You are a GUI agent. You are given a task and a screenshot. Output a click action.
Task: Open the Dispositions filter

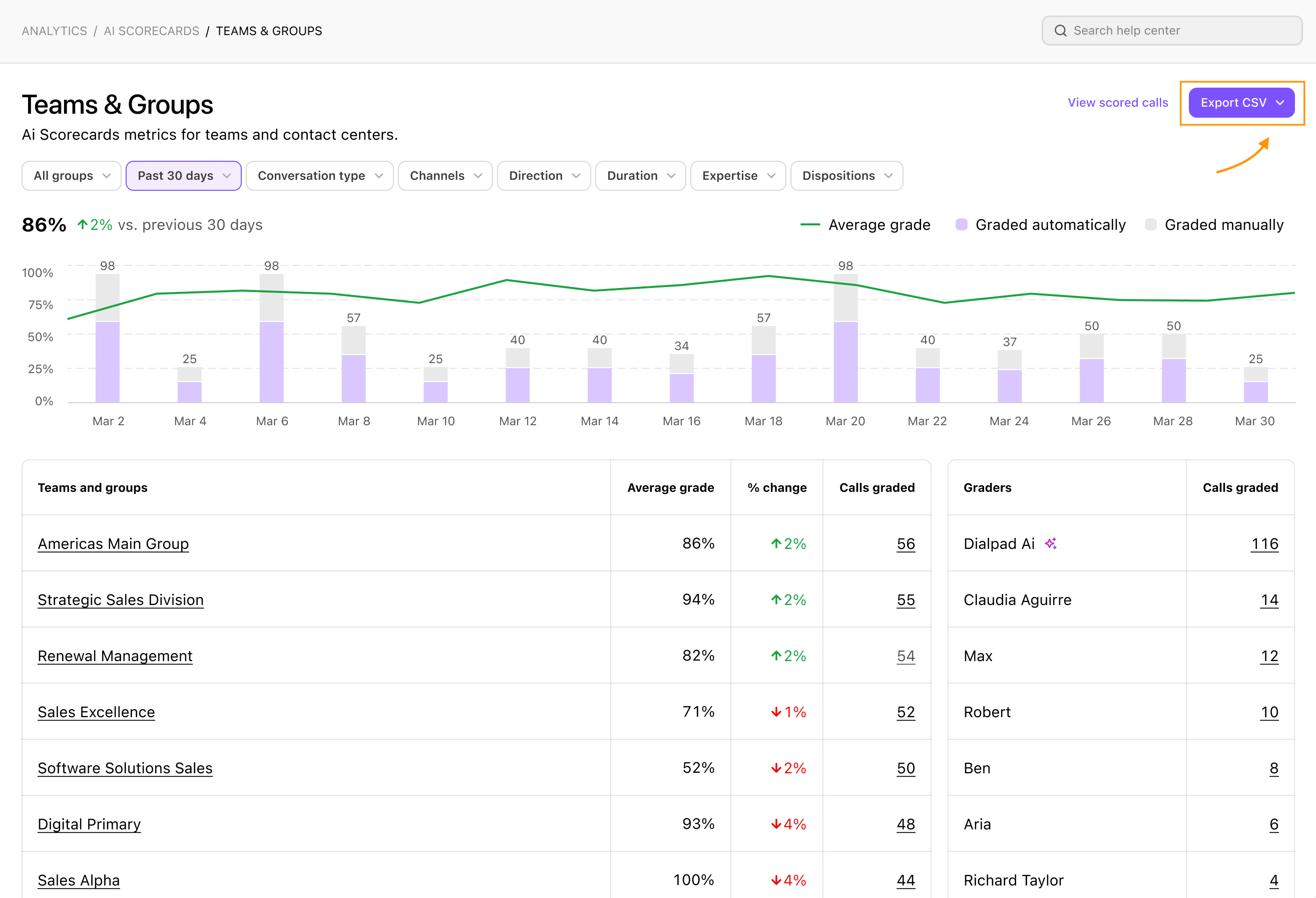(846, 176)
